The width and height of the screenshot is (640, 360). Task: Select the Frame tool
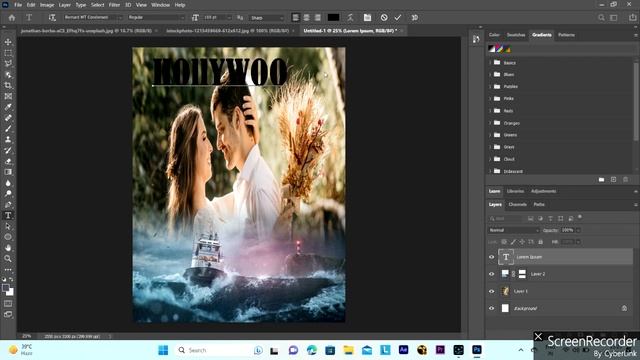8,96
